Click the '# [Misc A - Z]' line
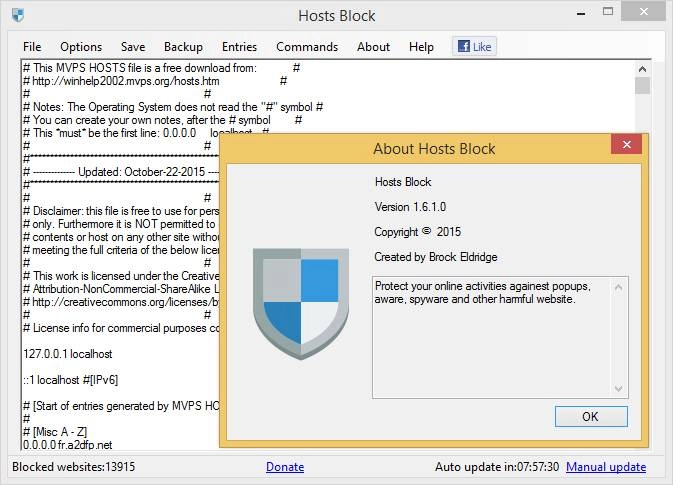 (x=55, y=432)
